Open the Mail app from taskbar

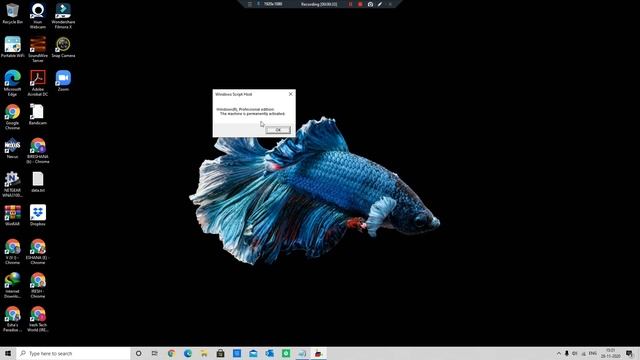pyautogui.click(x=253, y=353)
